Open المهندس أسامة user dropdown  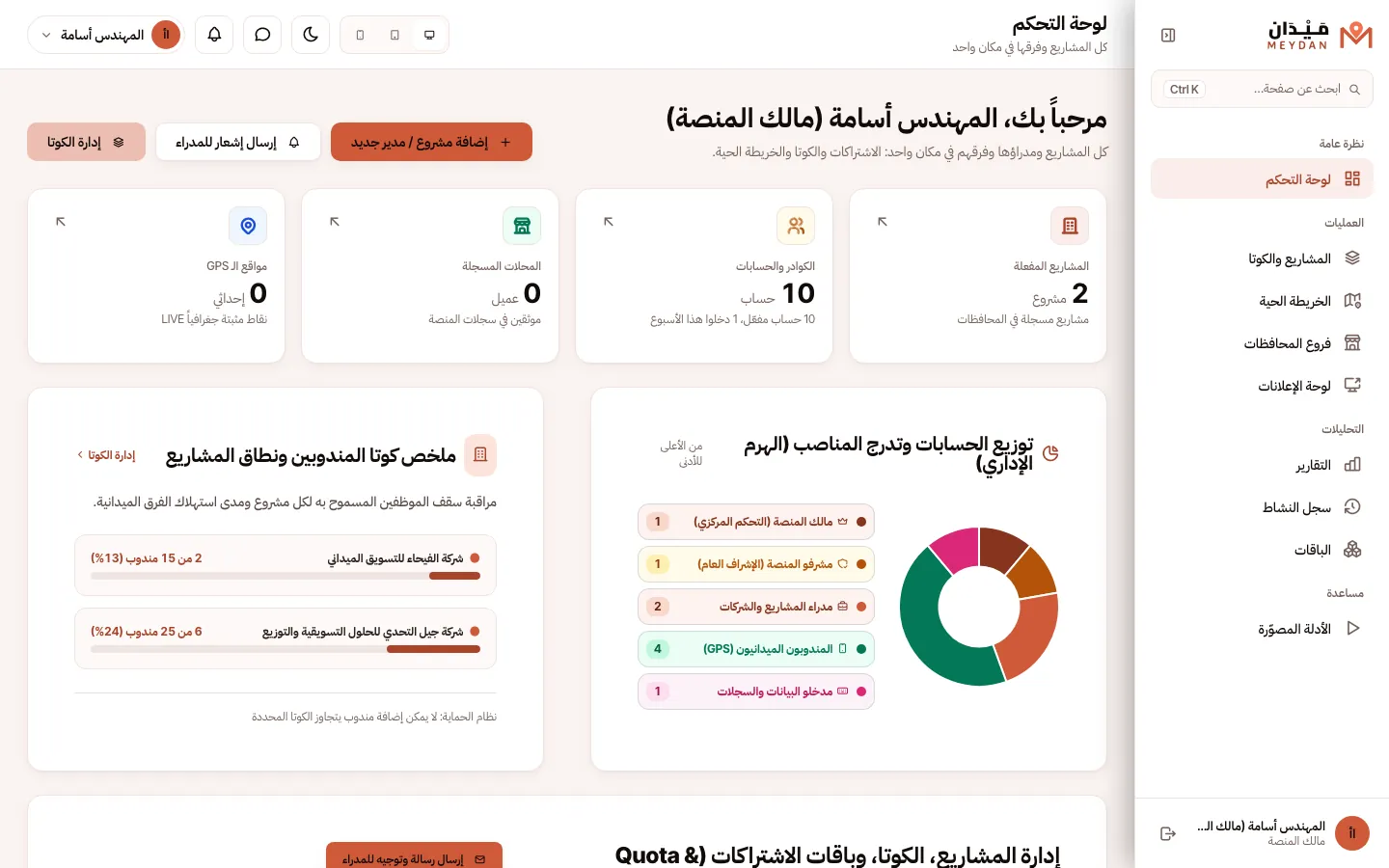click(106, 35)
